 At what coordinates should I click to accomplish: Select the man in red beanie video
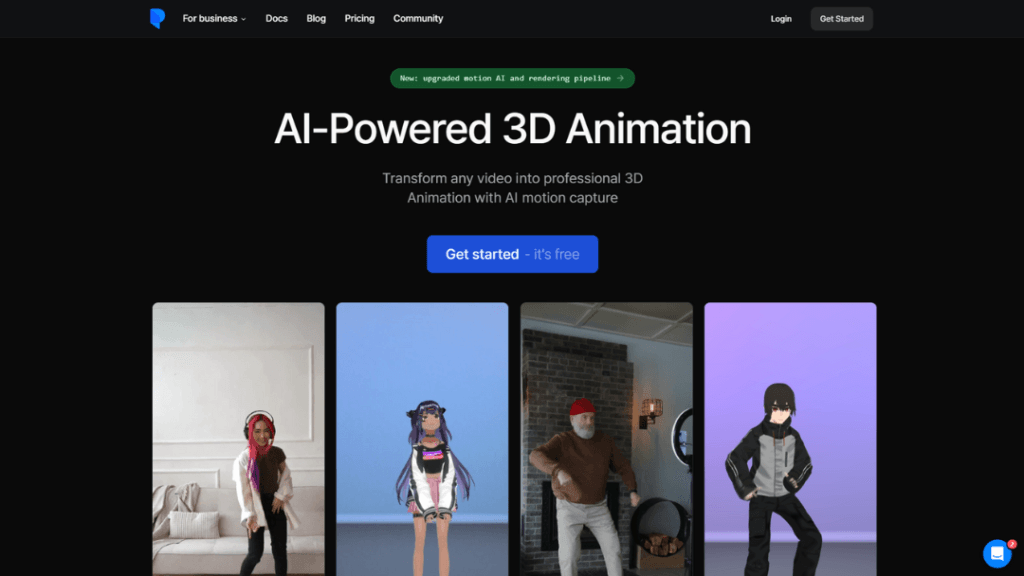point(606,438)
